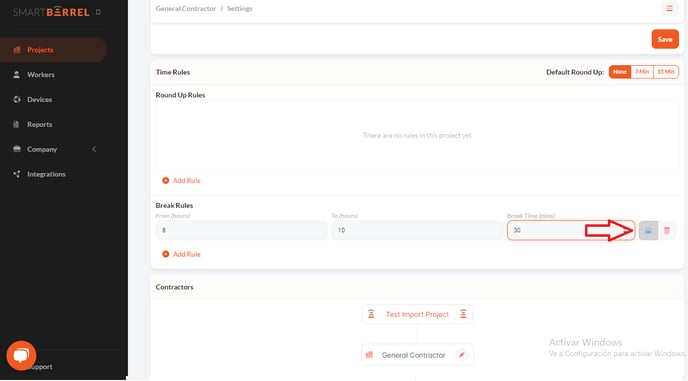688x381 pixels.
Task: Edit General Contractor with pencil icon
Action: coord(462,355)
